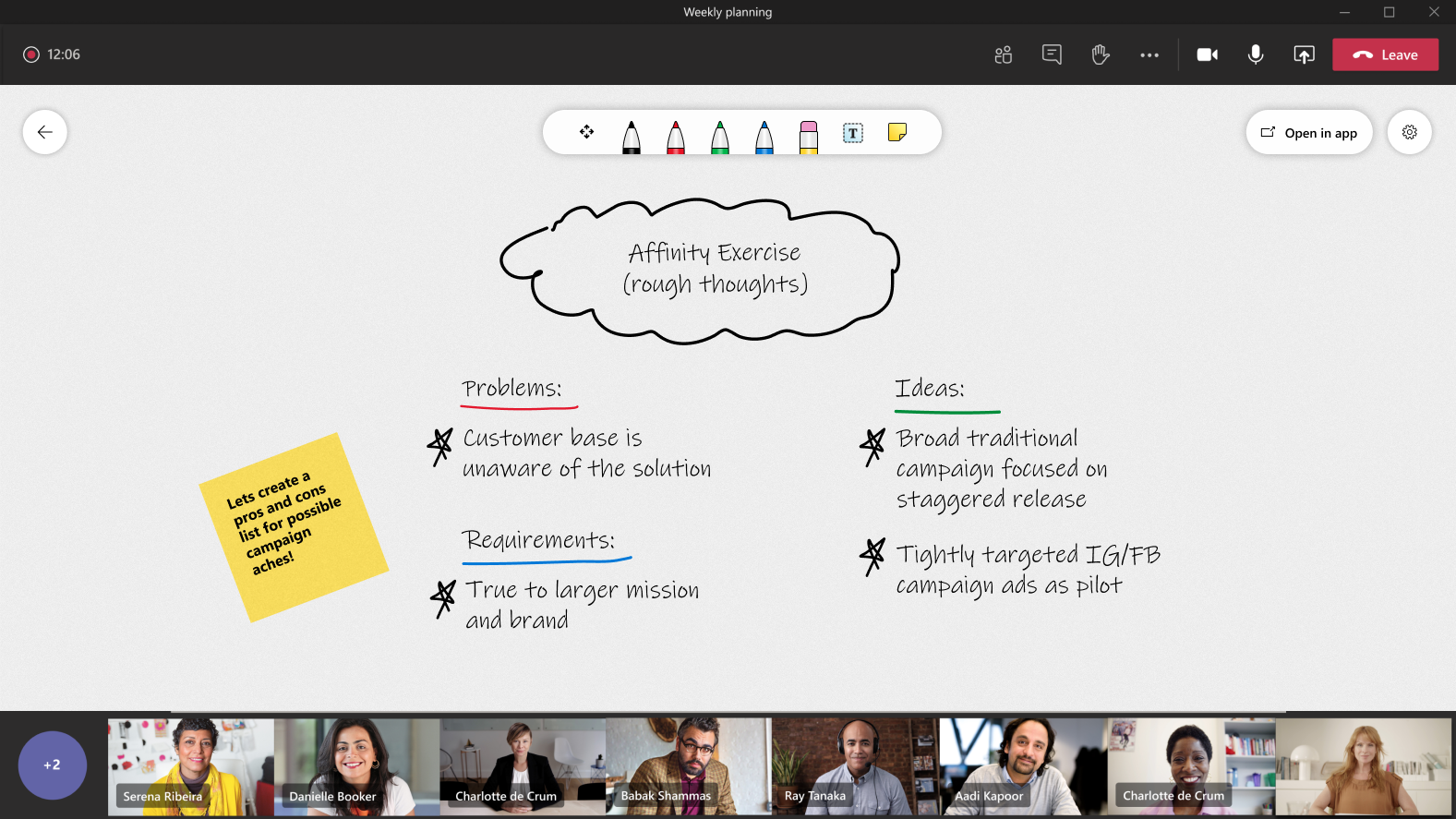Screen dimensions: 1456x819
Task: Select the red pen tool
Action: 676,136
